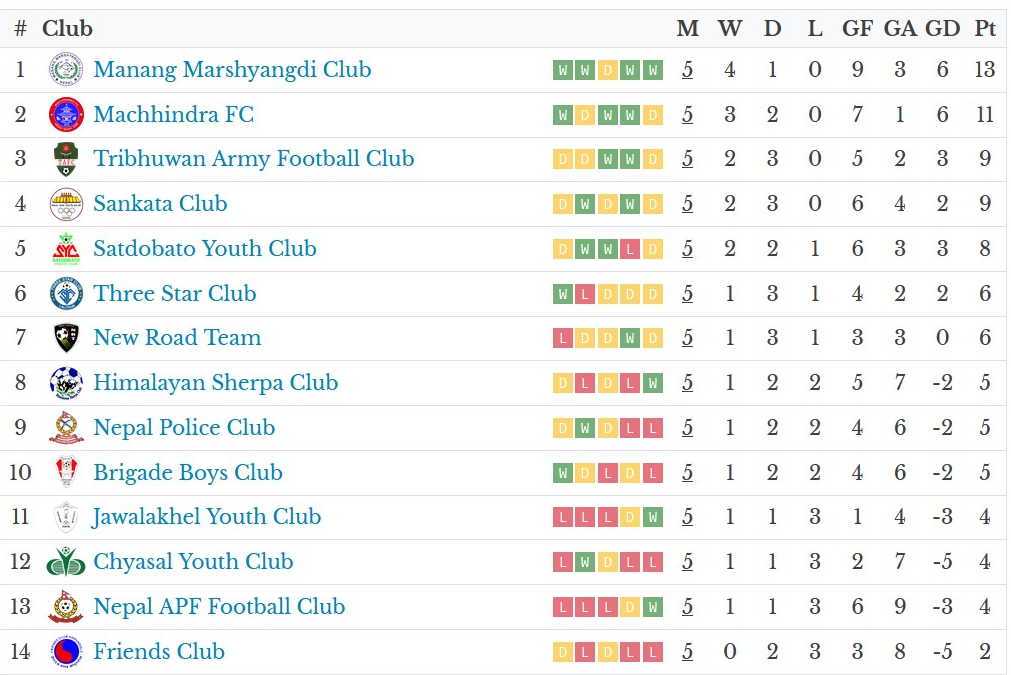Image resolution: width=1011 pixels, height=675 pixels.
Task: Open the New Road Team link
Action: (177, 338)
